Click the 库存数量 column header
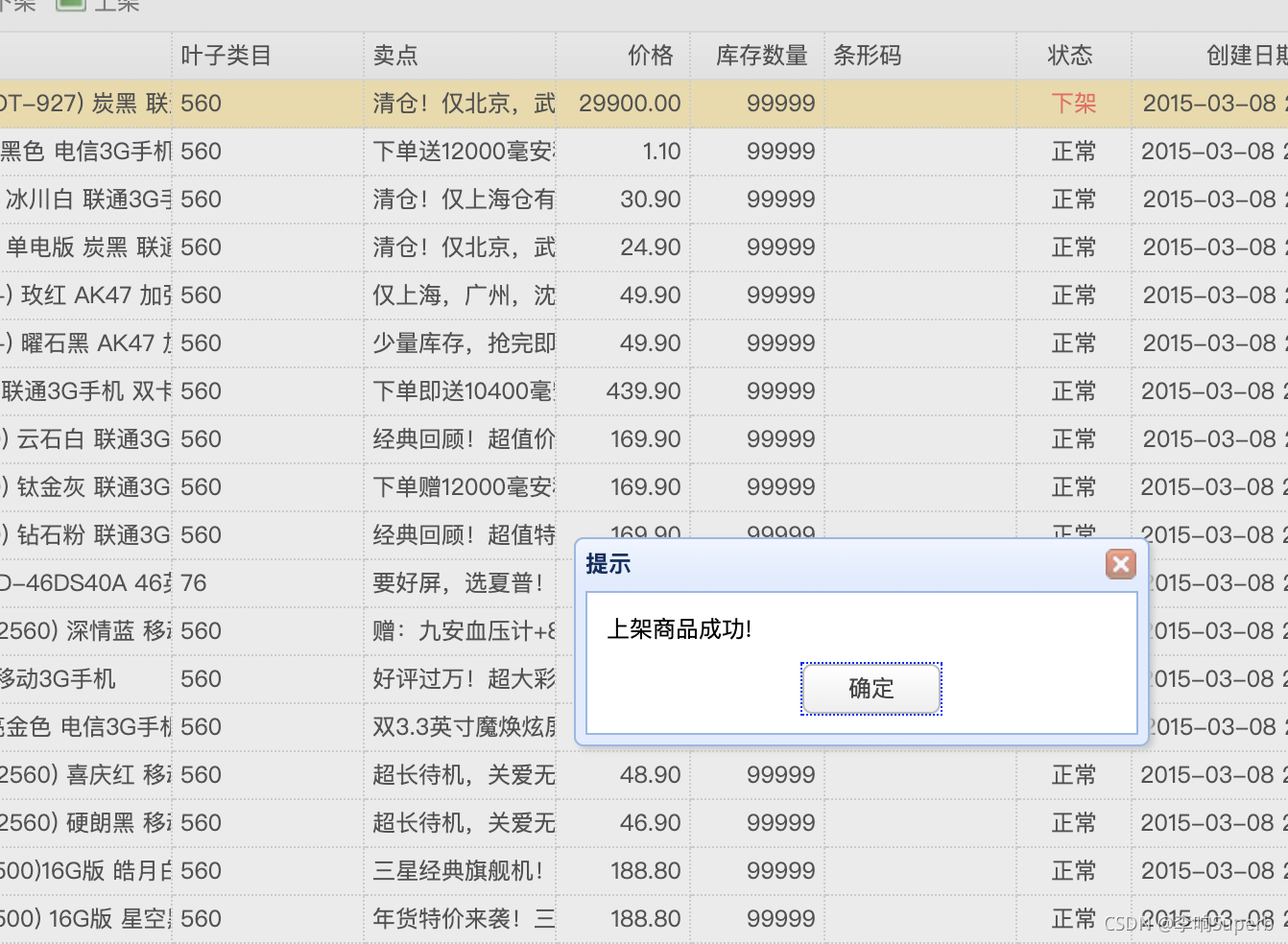1288x944 pixels. coord(757,56)
